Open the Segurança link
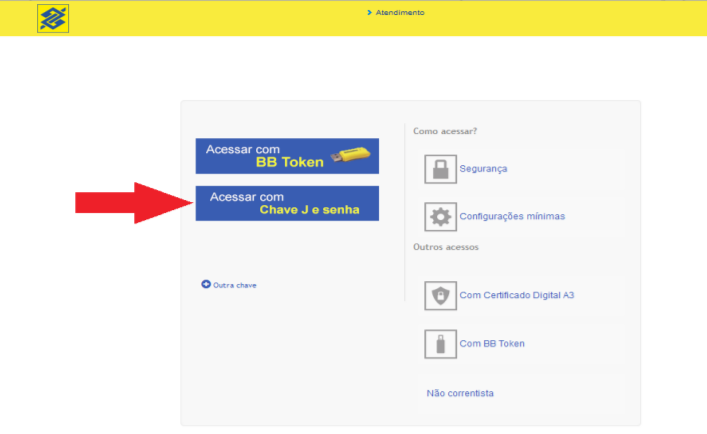This screenshot has width=707, height=434. pos(483,169)
